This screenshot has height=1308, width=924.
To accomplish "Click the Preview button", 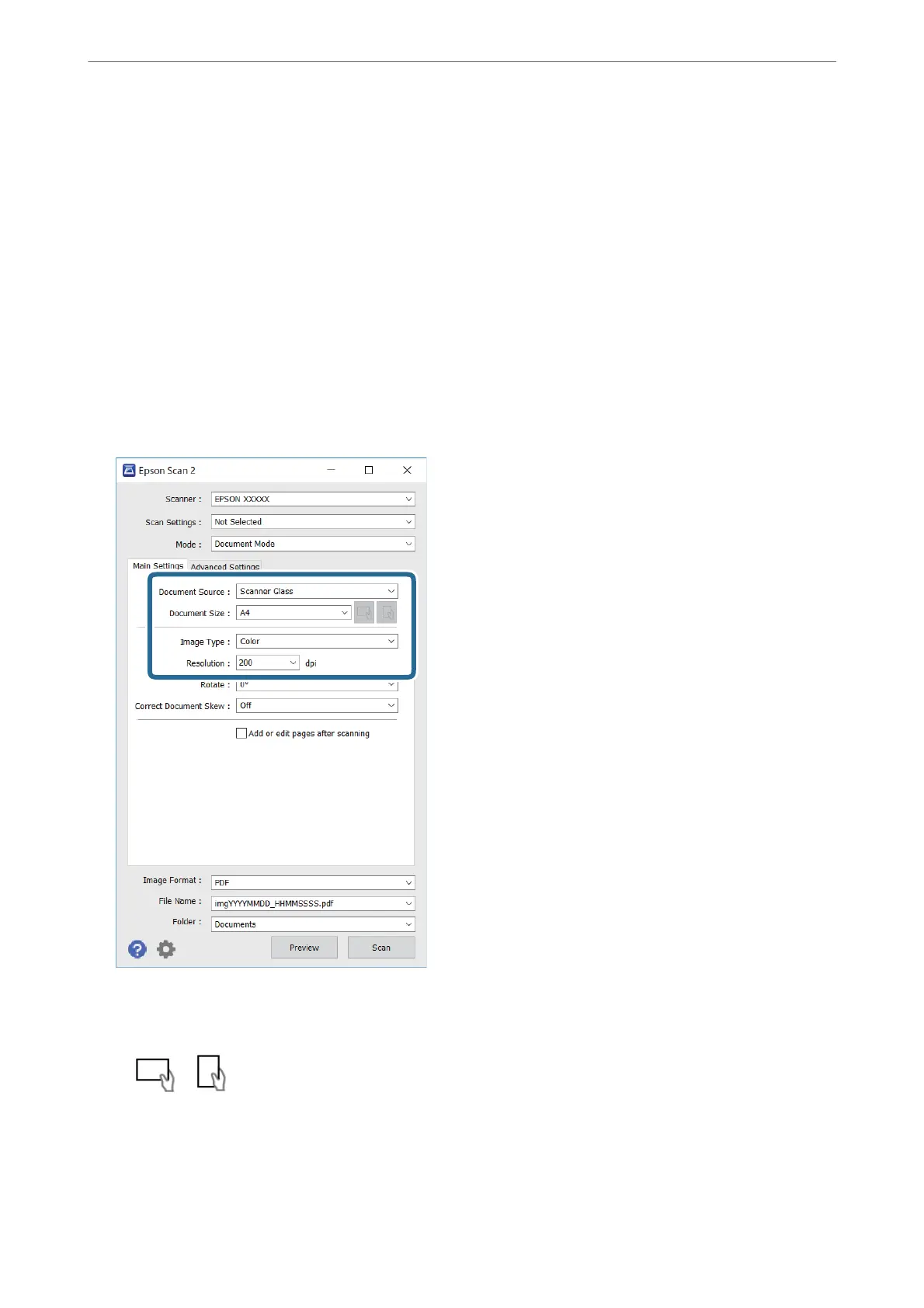I will click(304, 948).
